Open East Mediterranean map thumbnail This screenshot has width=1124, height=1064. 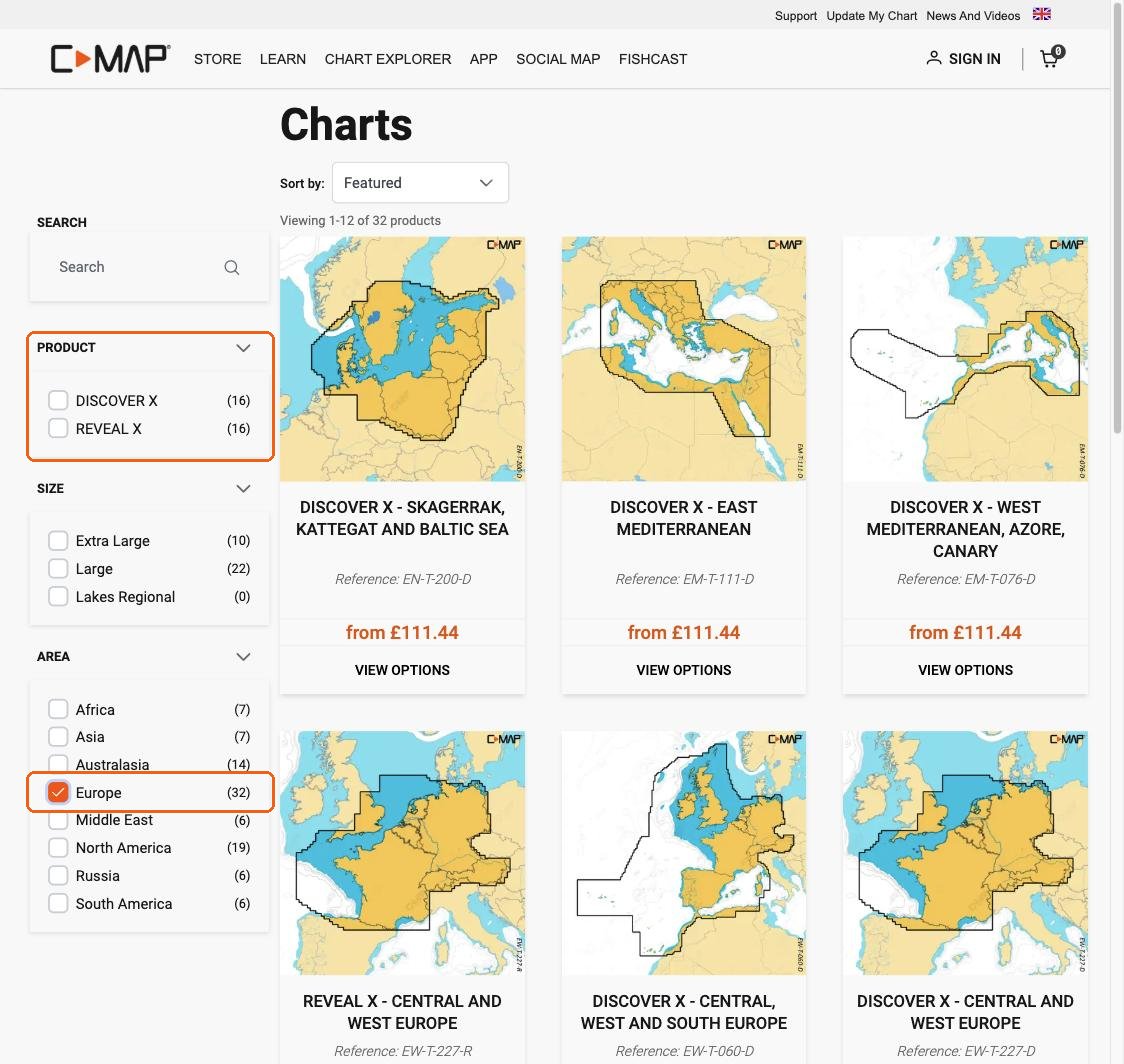click(683, 358)
